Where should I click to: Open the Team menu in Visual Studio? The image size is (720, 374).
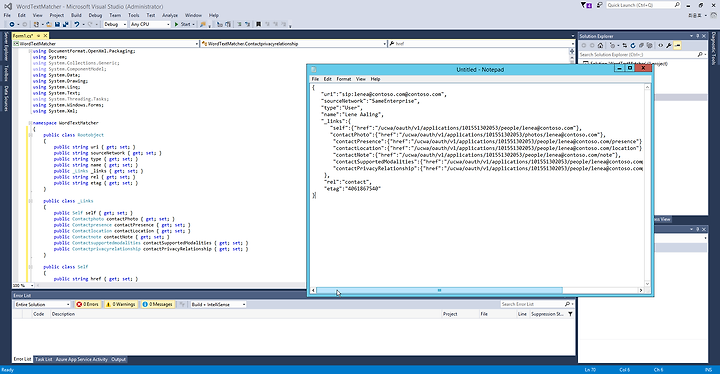click(115, 15)
